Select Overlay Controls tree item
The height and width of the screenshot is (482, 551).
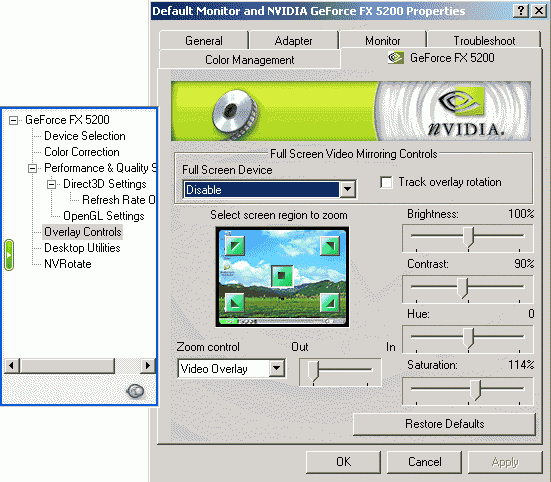(83, 232)
